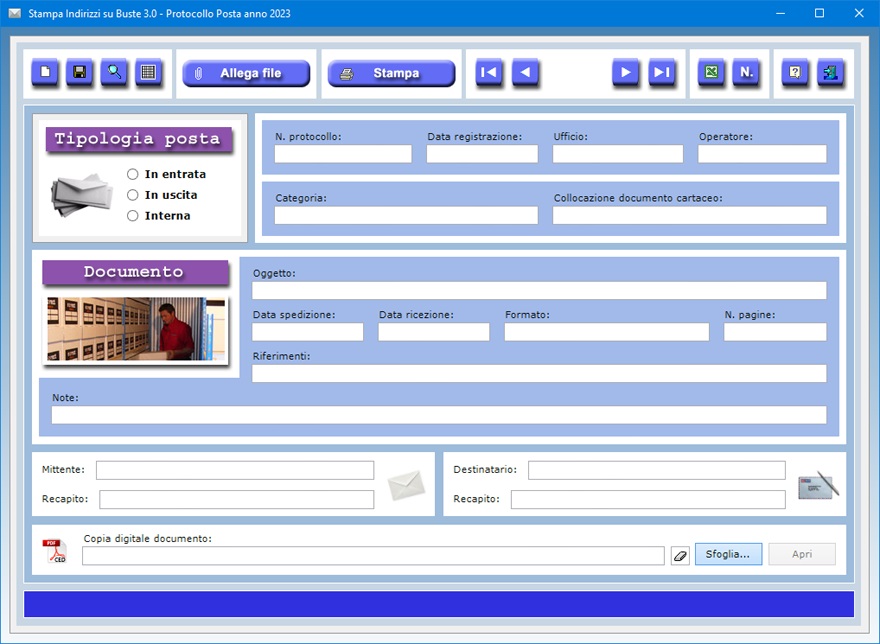Click the N. pagine field
880x644 pixels.
pyautogui.click(x=775, y=332)
